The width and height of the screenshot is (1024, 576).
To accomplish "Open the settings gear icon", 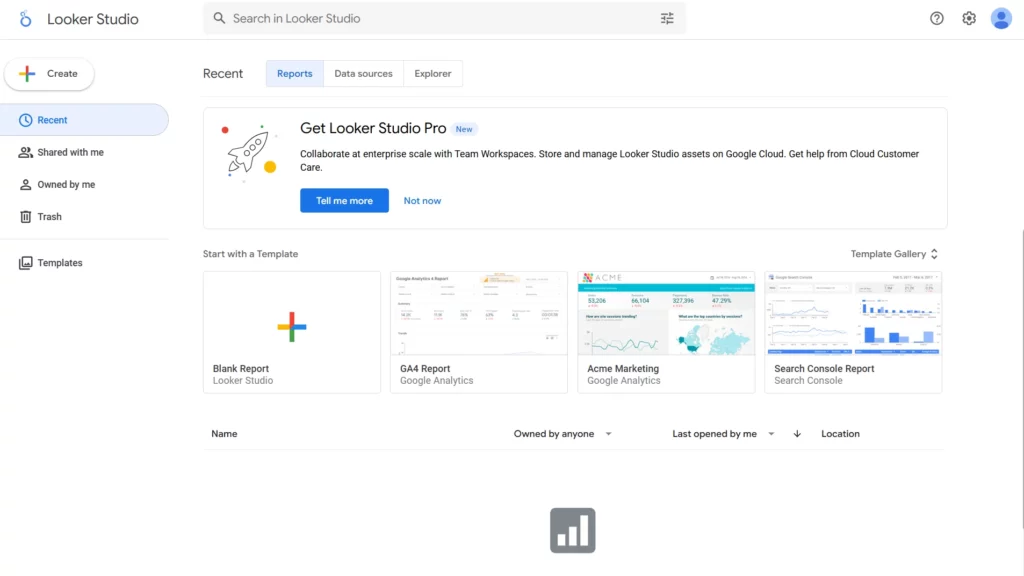I will (x=969, y=18).
